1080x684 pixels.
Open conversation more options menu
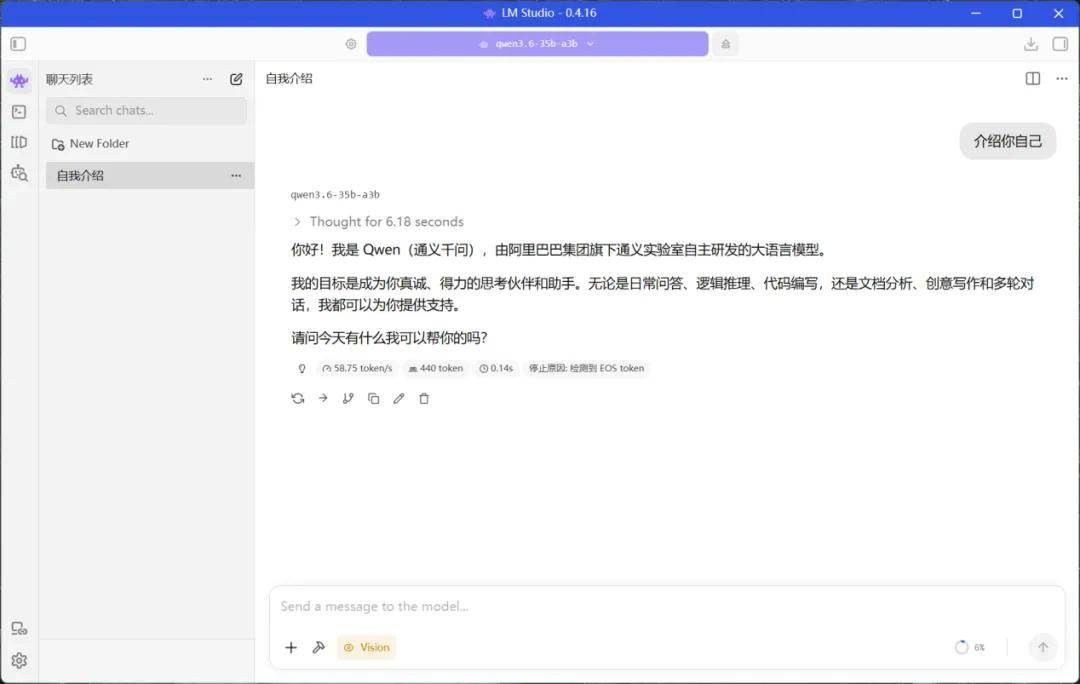1061,79
